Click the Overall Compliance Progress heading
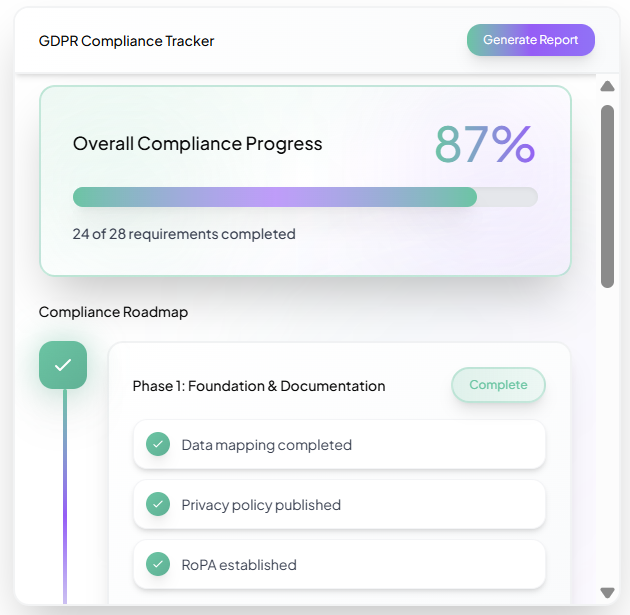This screenshot has height=615, width=630. point(197,144)
